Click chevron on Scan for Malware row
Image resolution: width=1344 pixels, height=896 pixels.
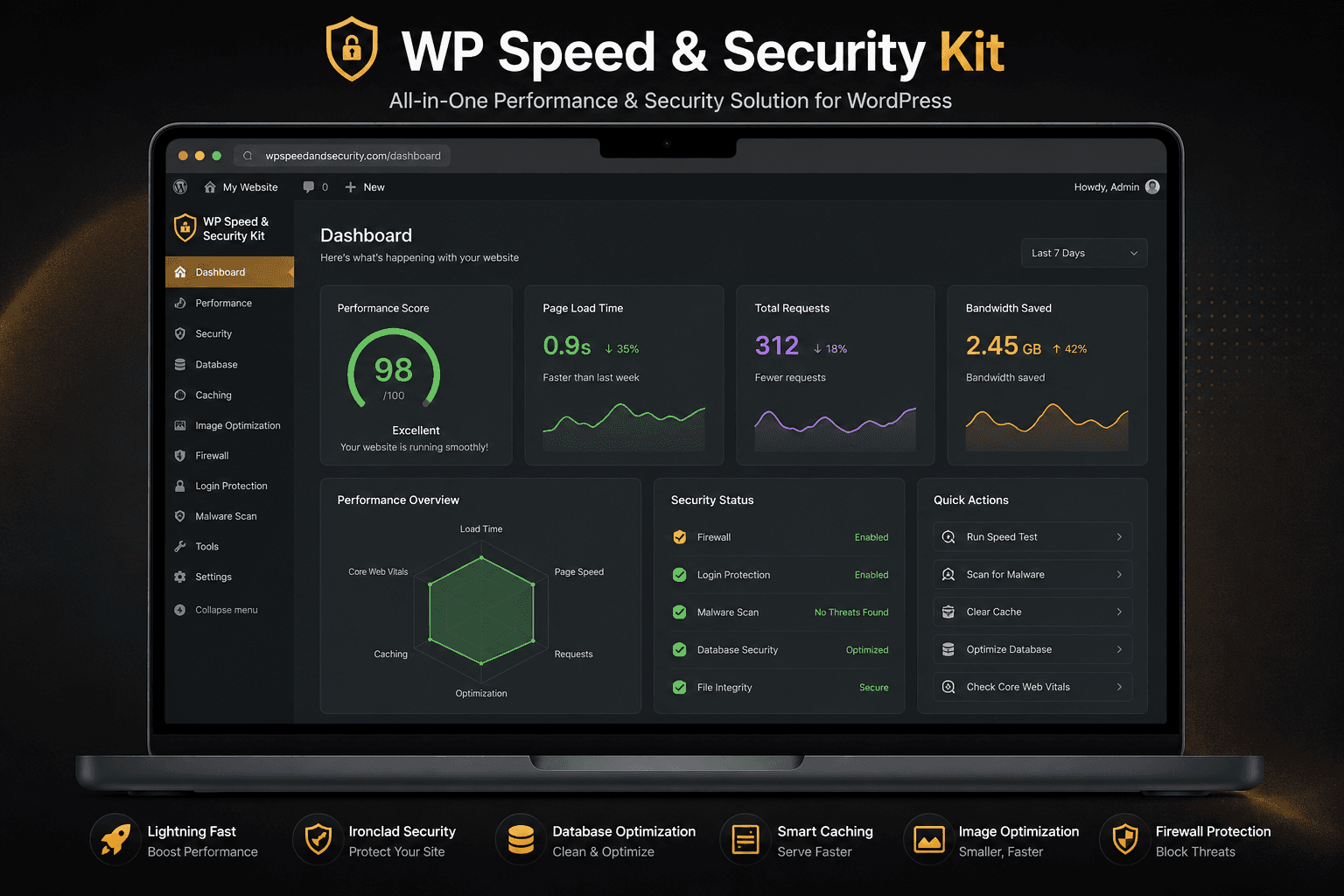pos(1119,575)
